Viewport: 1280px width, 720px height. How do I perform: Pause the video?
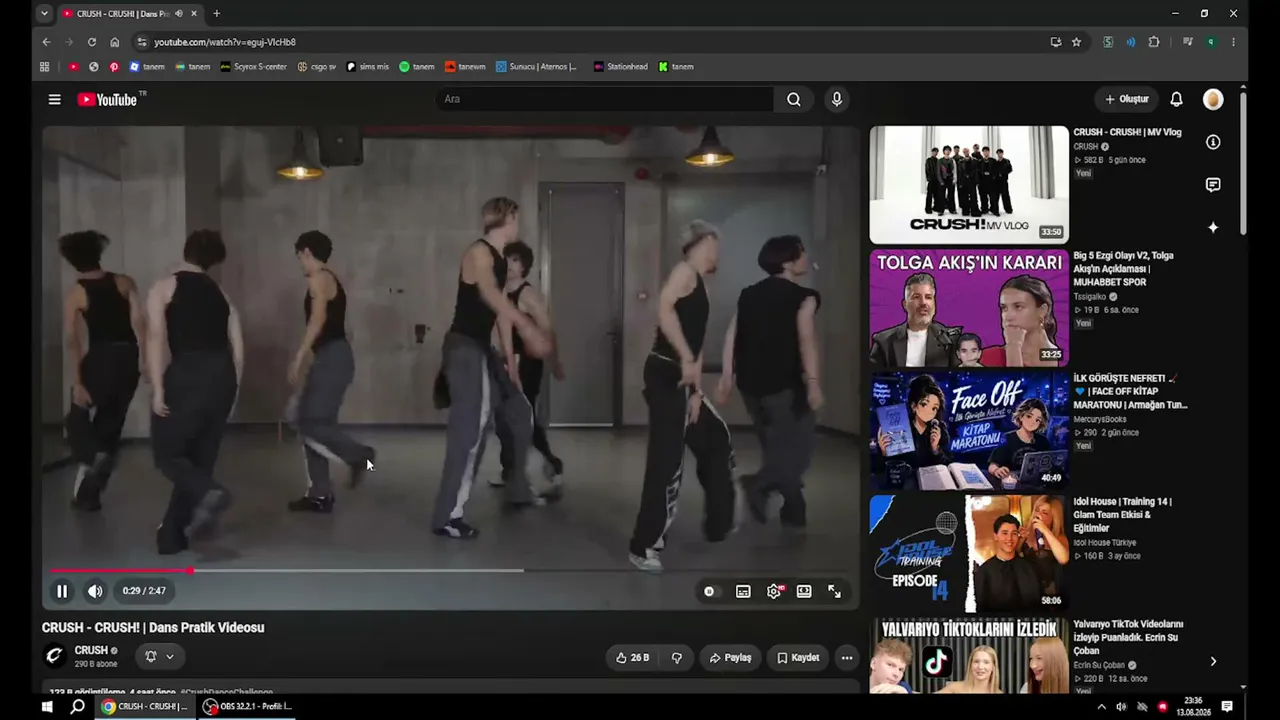click(62, 591)
